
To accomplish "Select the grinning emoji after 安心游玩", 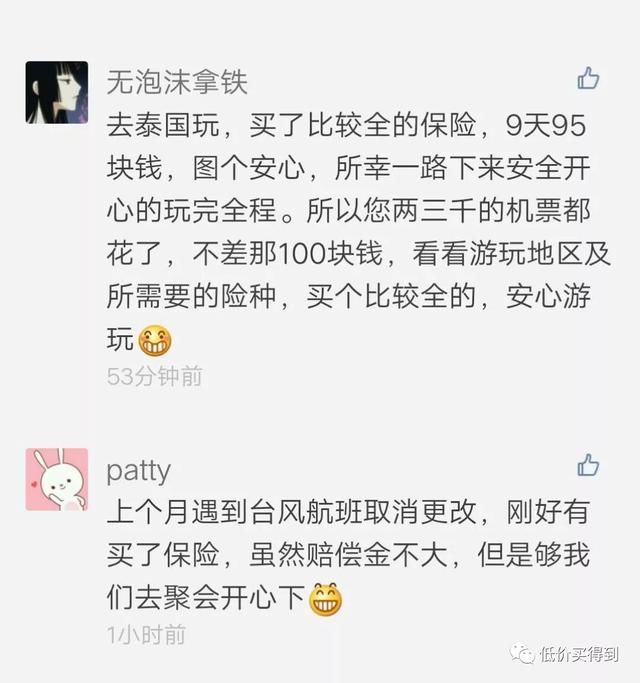I will point(155,341).
